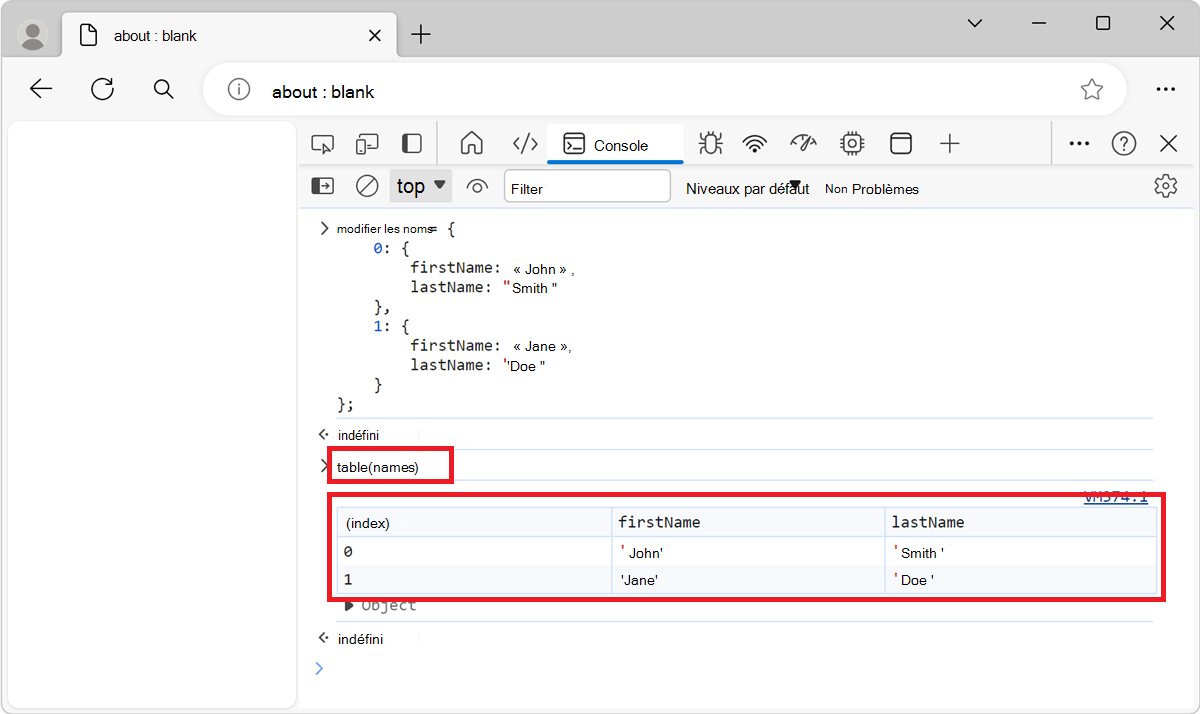The width and height of the screenshot is (1200, 714).
Task: Click index 1 cell in the table
Action: tap(474, 580)
